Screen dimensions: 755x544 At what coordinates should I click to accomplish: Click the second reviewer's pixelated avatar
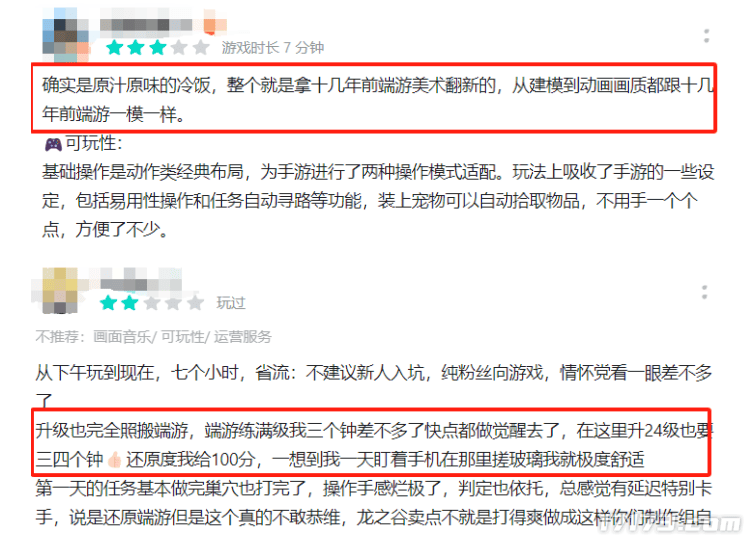pyautogui.click(x=60, y=291)
